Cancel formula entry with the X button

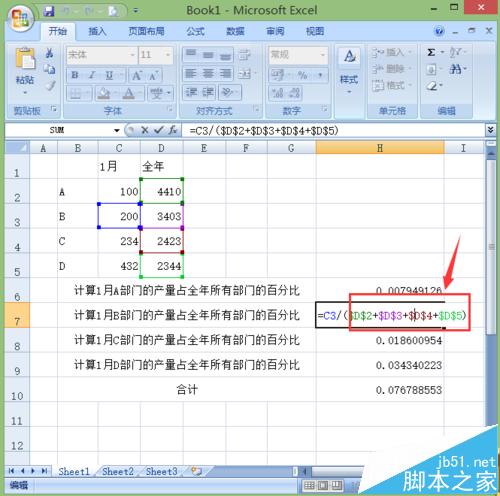pos(144,130)
